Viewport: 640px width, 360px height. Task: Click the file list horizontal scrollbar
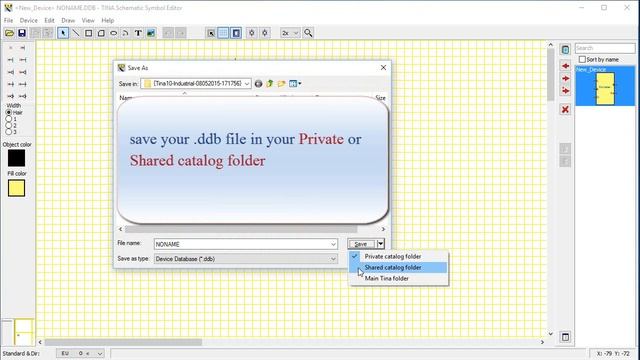coord(241,229)
